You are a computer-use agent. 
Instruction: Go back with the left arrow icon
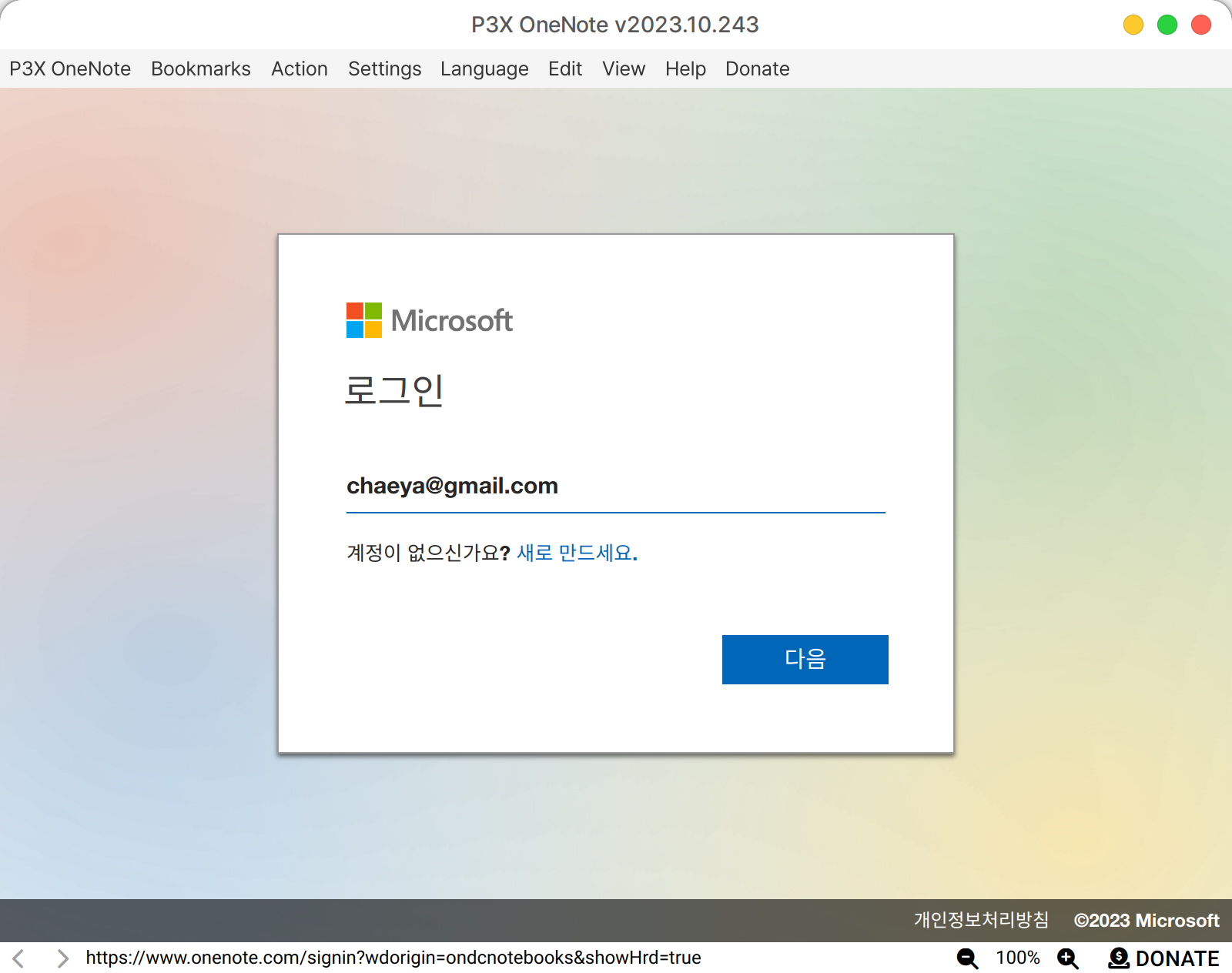point(19,958)
